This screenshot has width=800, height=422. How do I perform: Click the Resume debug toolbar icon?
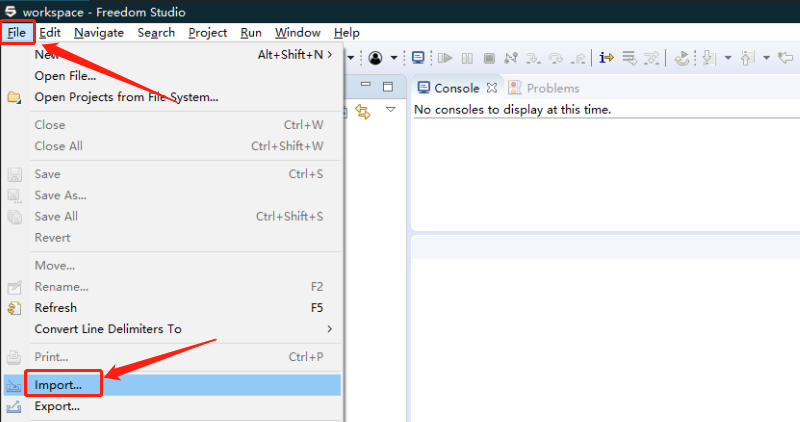tap(445, 58)
